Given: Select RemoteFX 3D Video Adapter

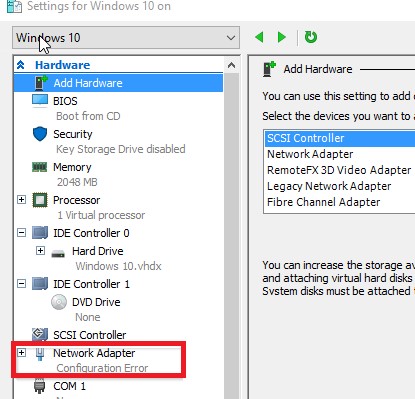Looking at the screenshot, I should 339,170.
